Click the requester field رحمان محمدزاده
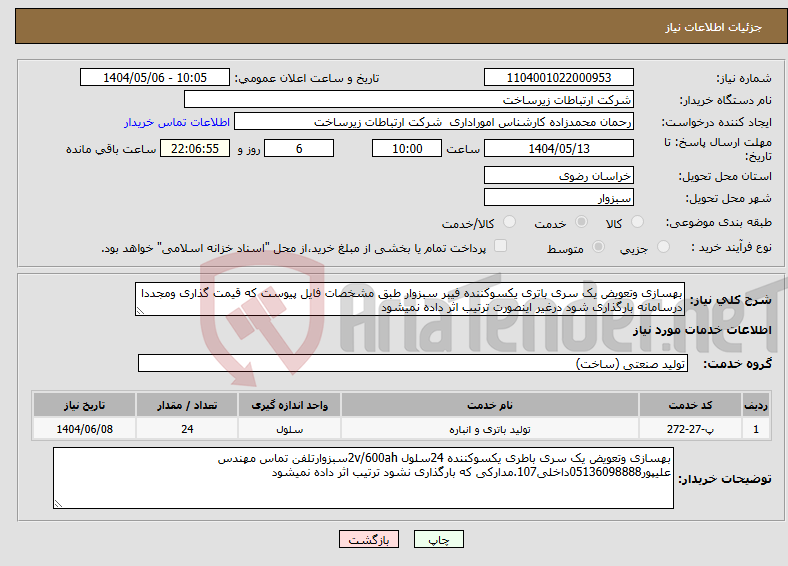788x566 pixels. pyautogui.click(x=434, y=122)
